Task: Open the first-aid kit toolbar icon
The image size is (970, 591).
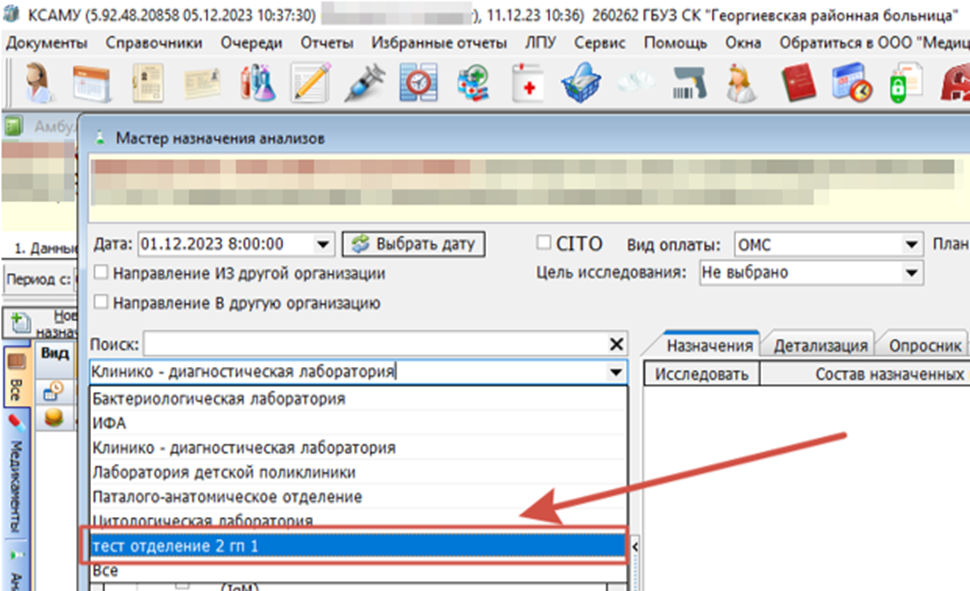Action: (527, 83)
